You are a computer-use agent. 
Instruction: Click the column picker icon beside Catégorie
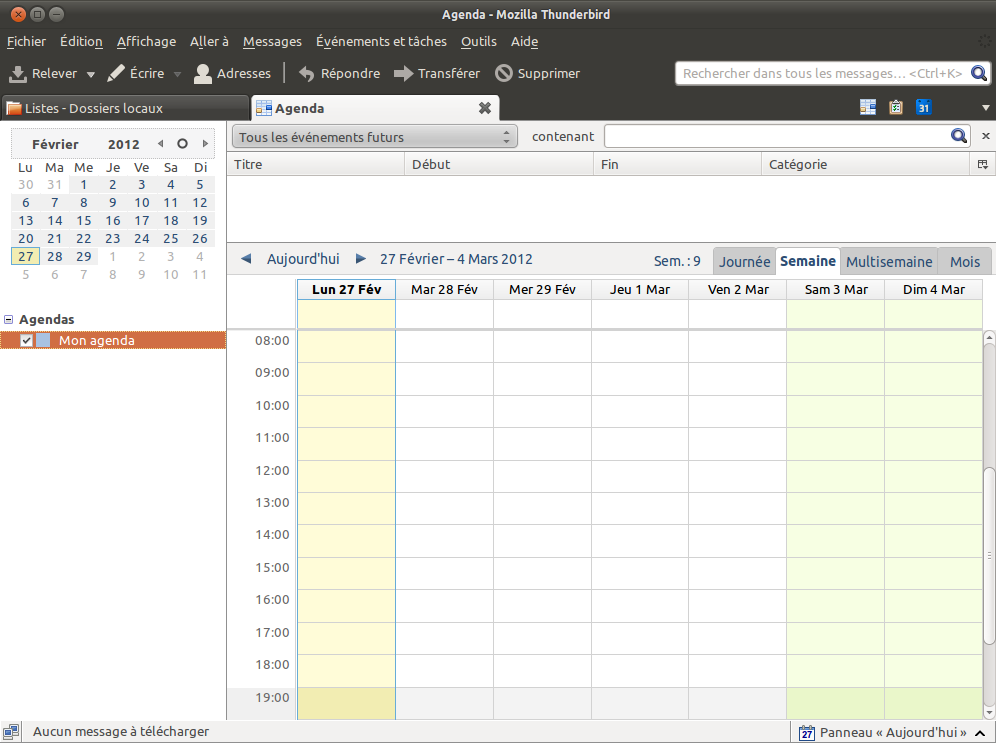982,164
